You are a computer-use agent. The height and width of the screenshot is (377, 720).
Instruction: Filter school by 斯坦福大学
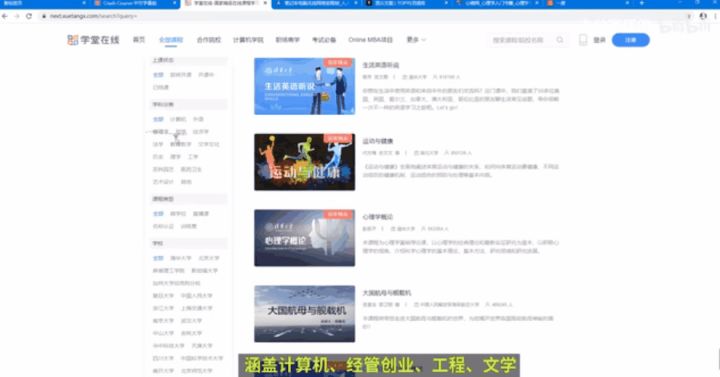[x=204, y=270]
